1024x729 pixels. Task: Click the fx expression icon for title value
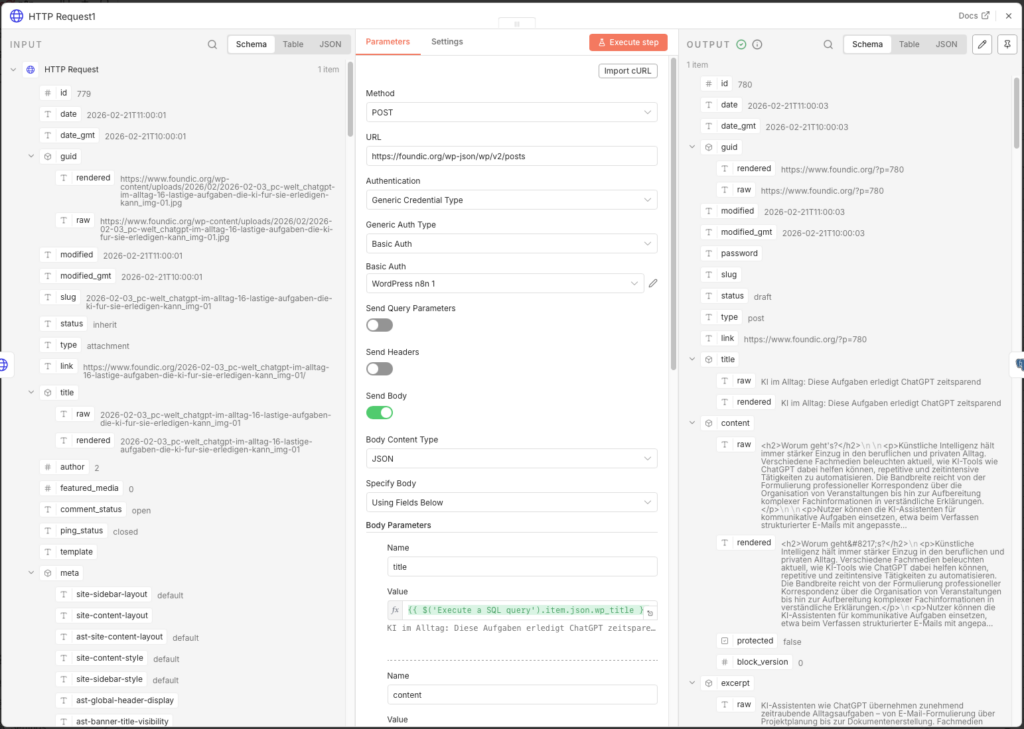pos(395,610)
